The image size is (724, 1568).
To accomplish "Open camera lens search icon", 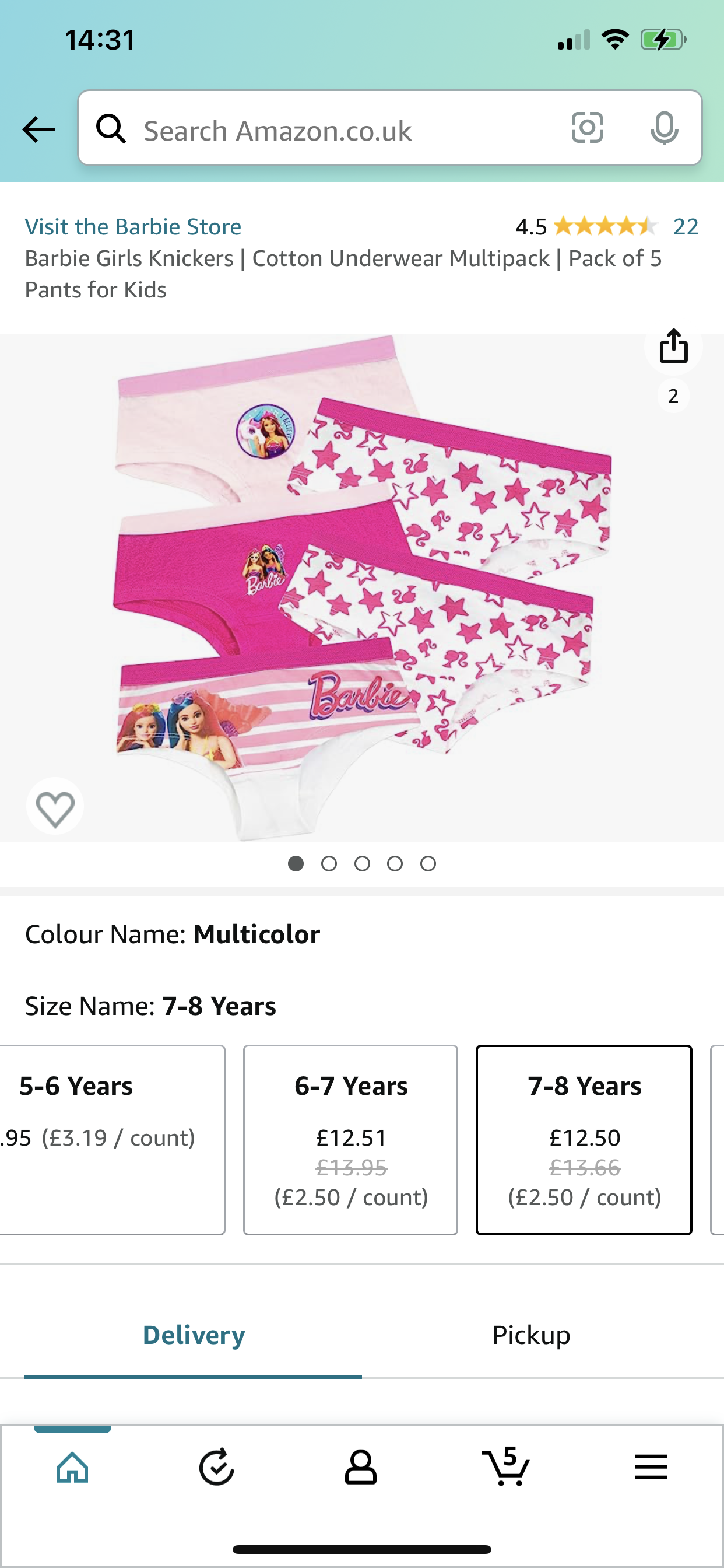I will [x=587, y=128].
